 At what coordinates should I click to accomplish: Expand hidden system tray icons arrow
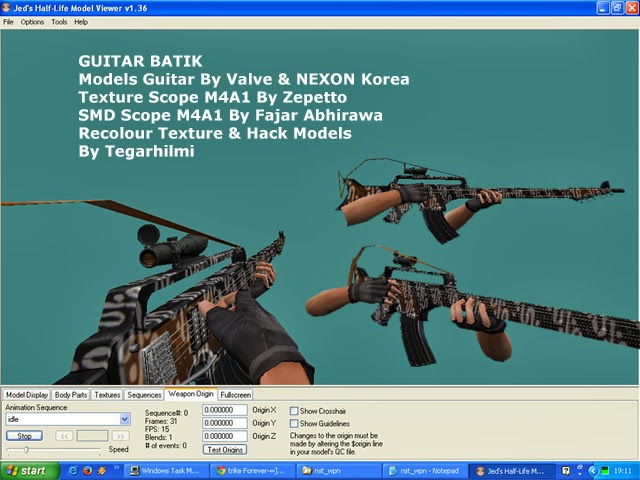coord(593,471)
